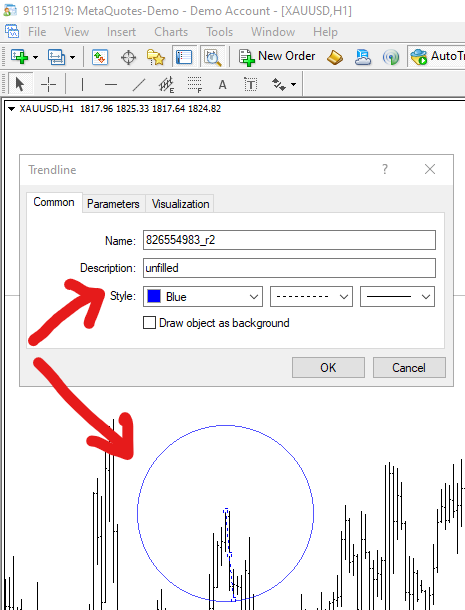
Task: Close the Trendline dialog
Action: [x=430, y=169]
